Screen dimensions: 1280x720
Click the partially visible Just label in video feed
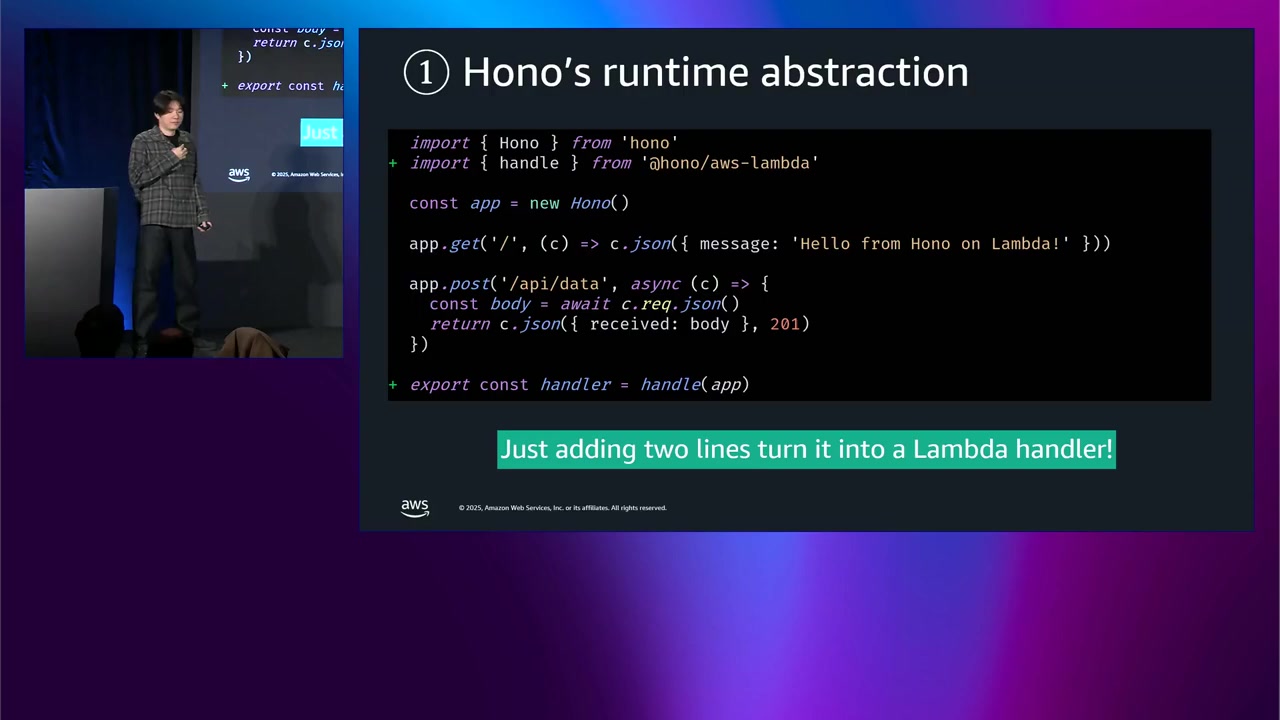tap(320, 131)
